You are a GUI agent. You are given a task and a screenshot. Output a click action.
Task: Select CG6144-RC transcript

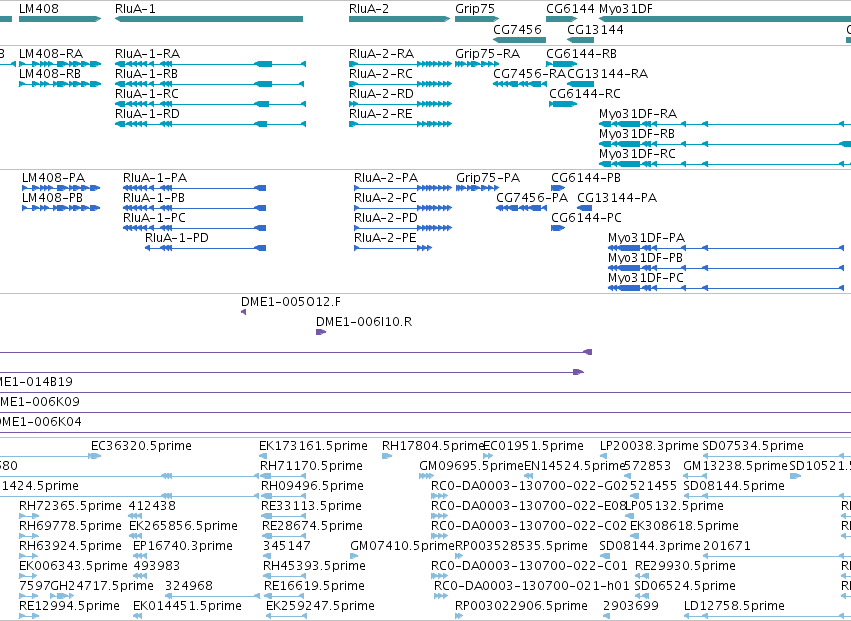click(x=563, y=104)
